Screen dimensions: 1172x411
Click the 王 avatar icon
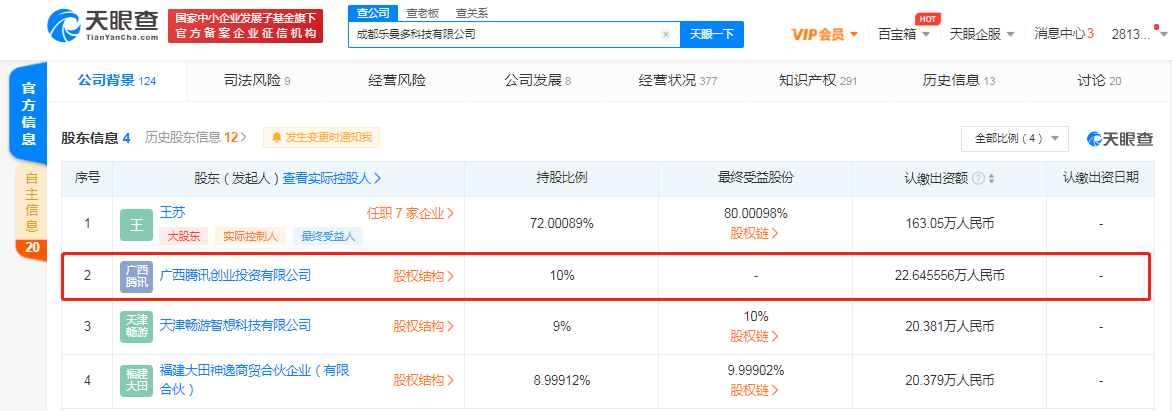(136, 224)
